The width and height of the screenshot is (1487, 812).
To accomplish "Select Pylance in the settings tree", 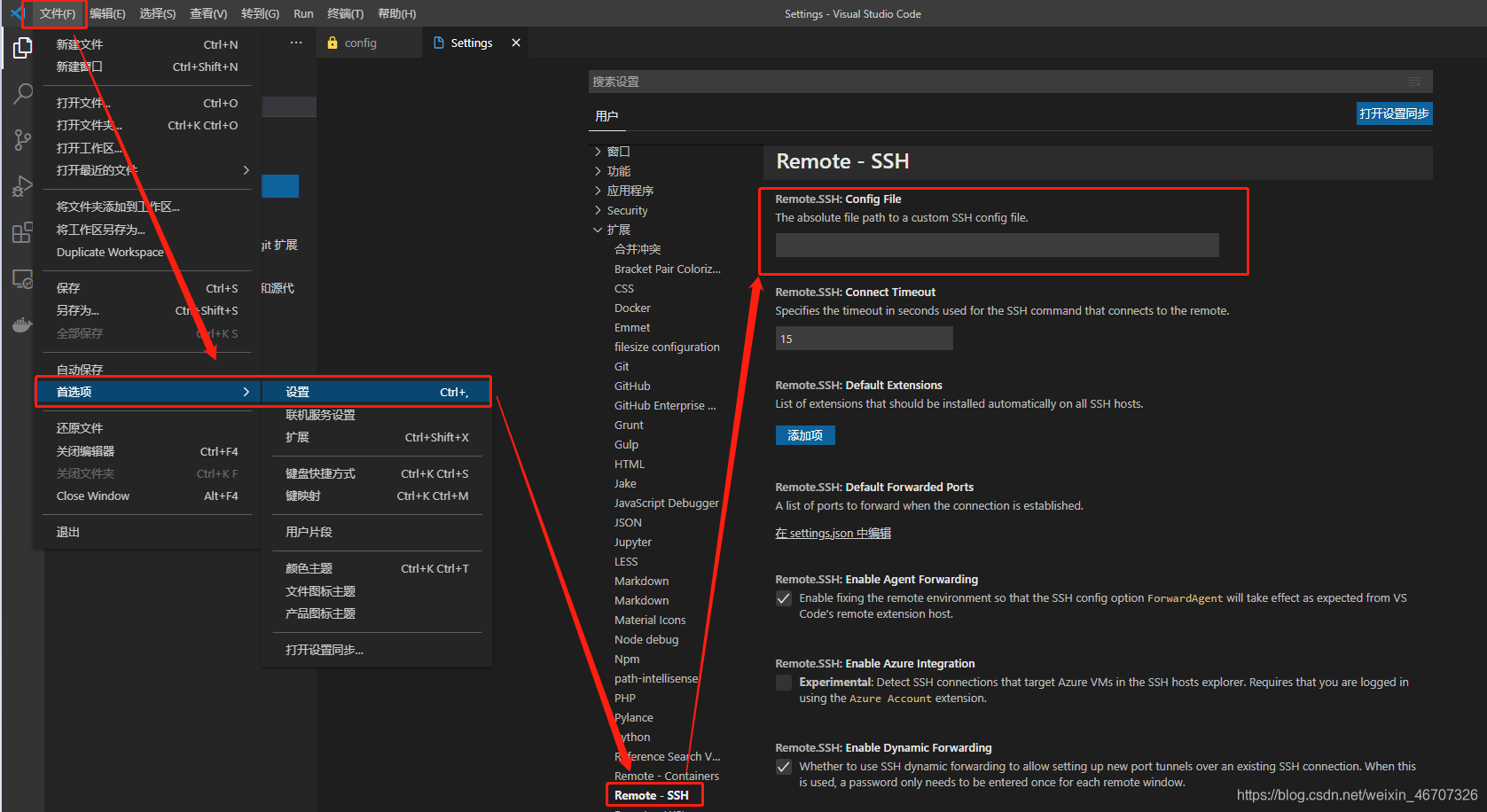I will 633,717.
